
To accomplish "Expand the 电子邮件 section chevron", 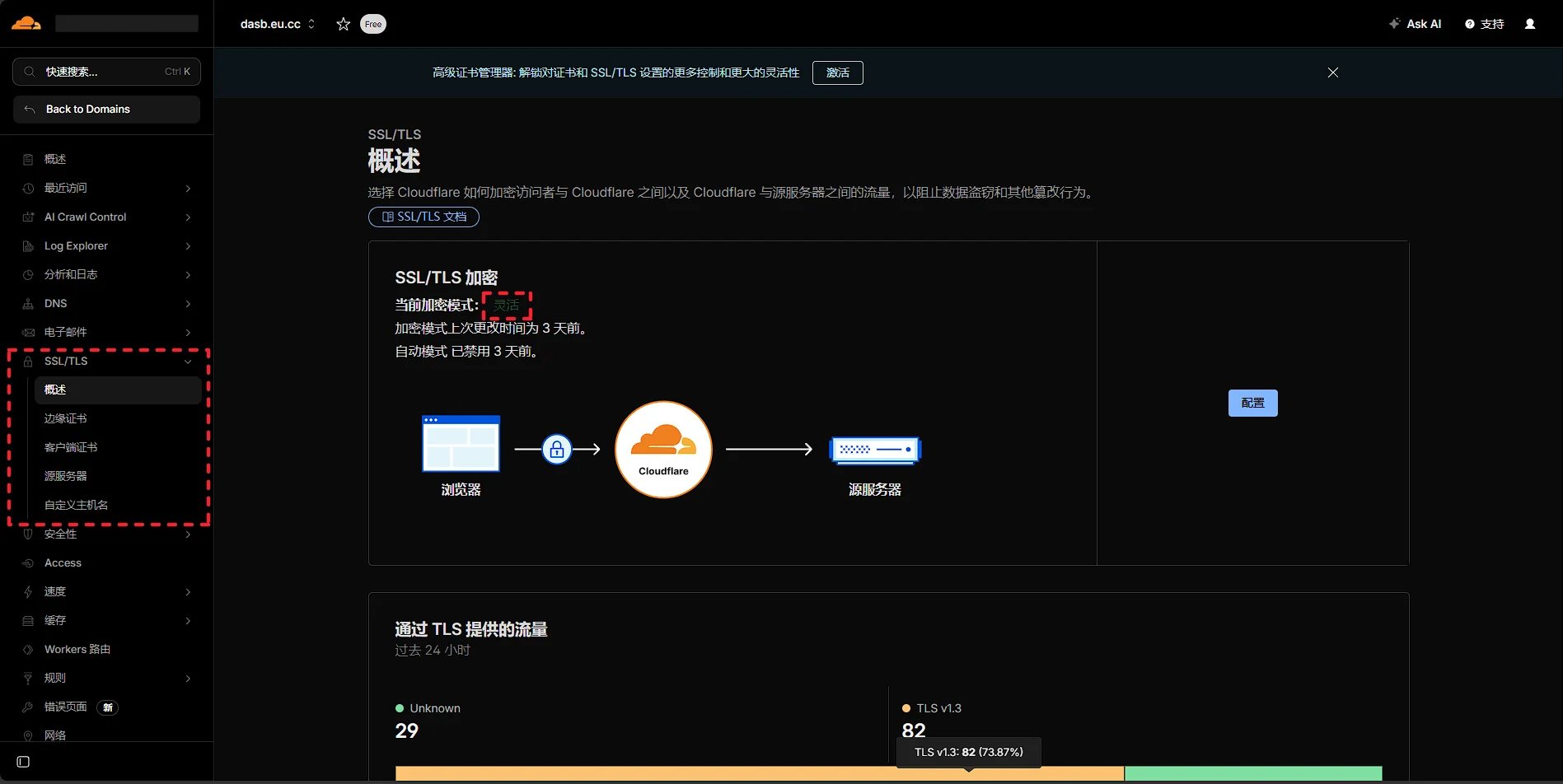I will (188, 333).
